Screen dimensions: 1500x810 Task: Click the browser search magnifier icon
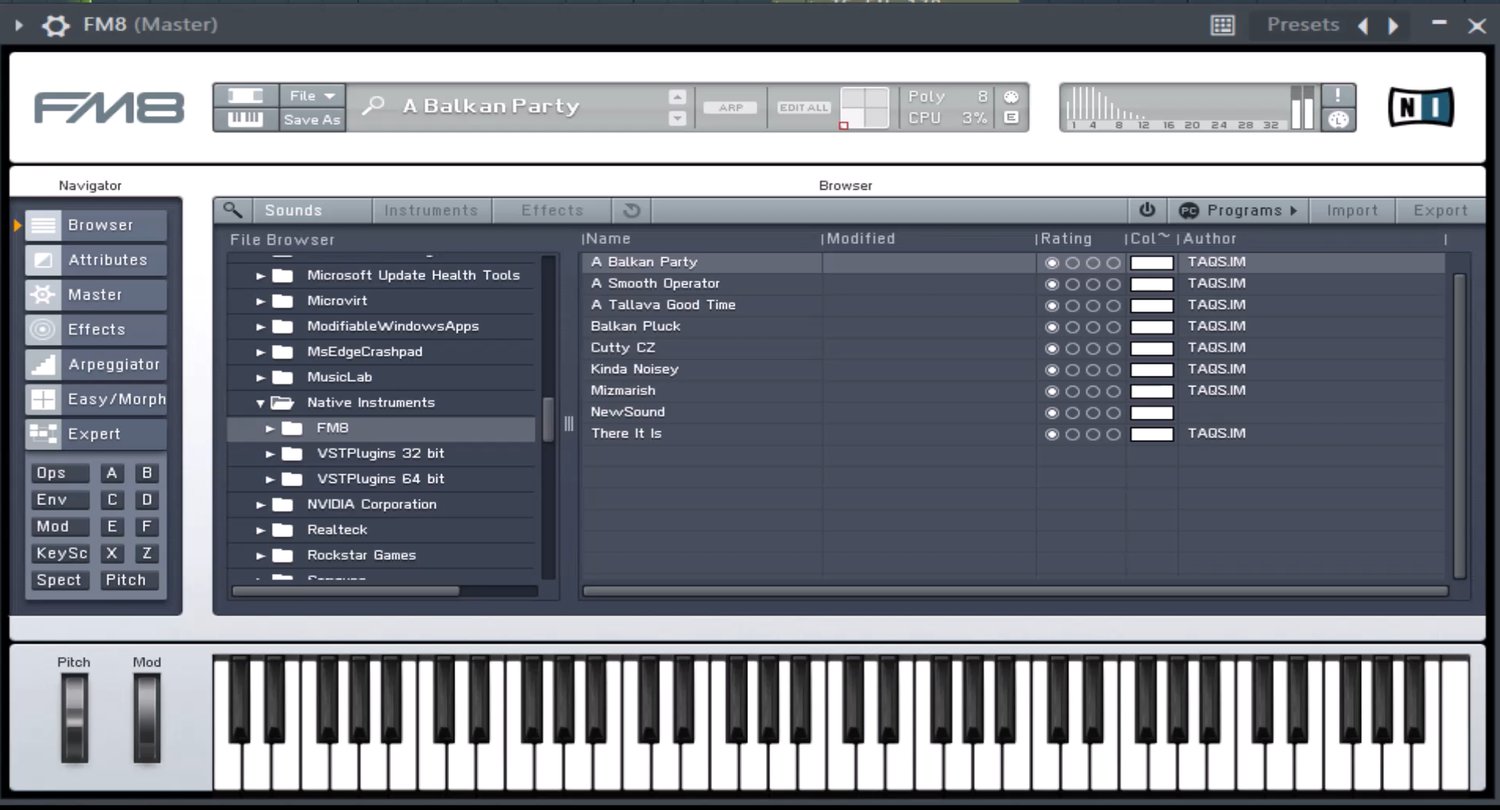(232, 210)
